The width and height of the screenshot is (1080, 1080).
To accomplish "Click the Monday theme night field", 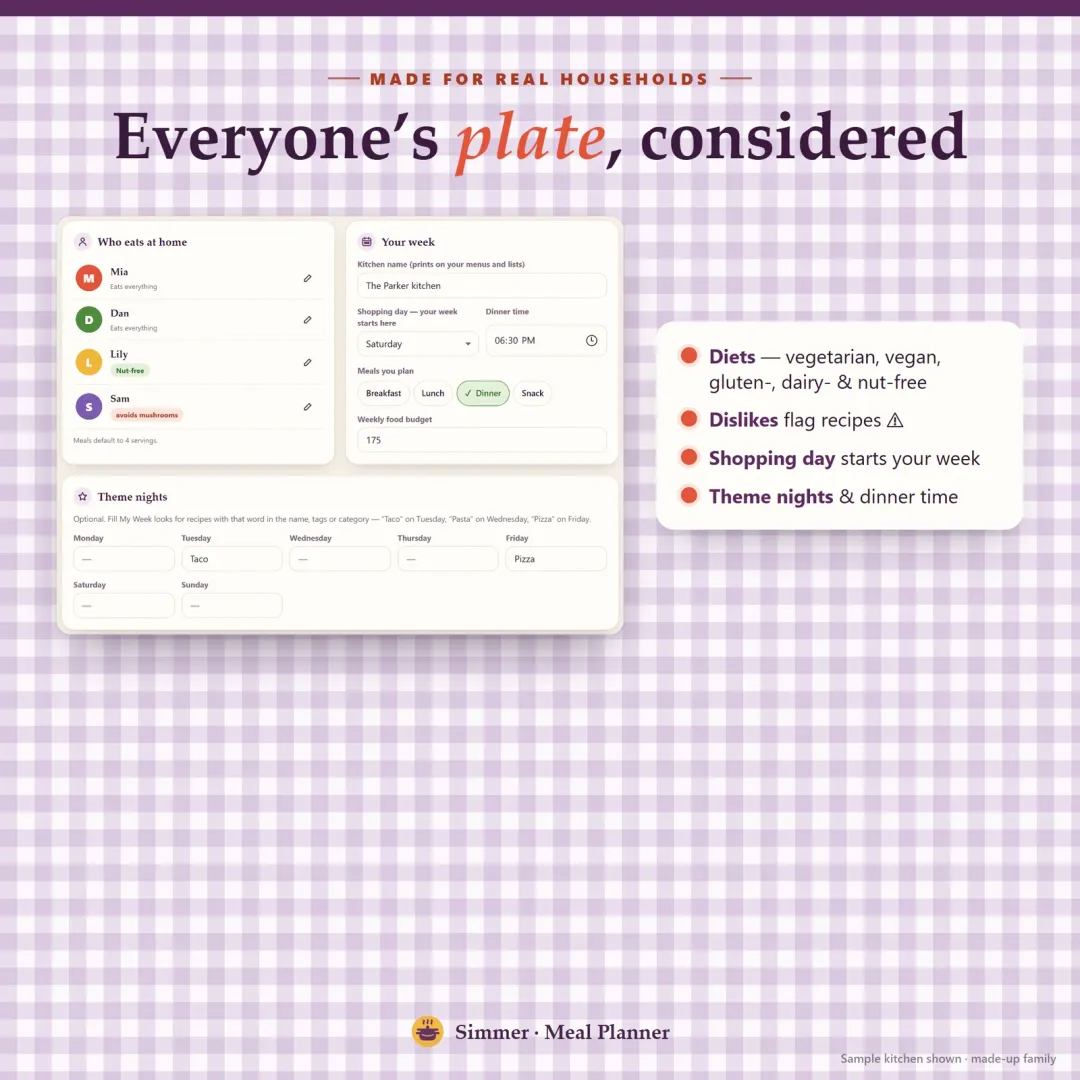I will point(124,559).
